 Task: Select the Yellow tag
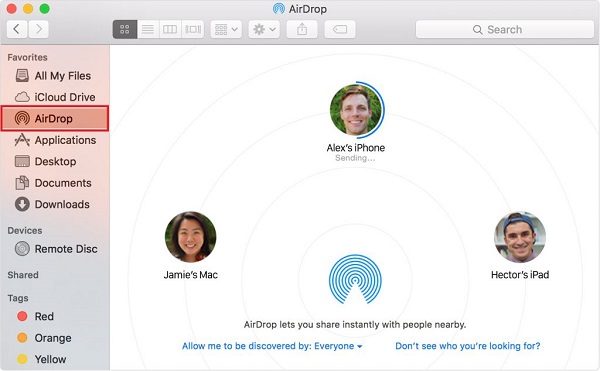coord(55,360)
